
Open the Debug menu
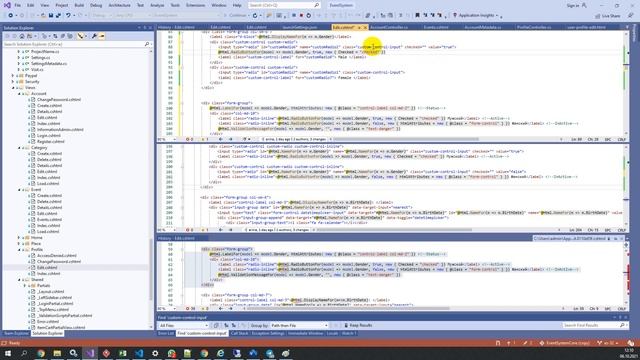click(x=96, y=5)
